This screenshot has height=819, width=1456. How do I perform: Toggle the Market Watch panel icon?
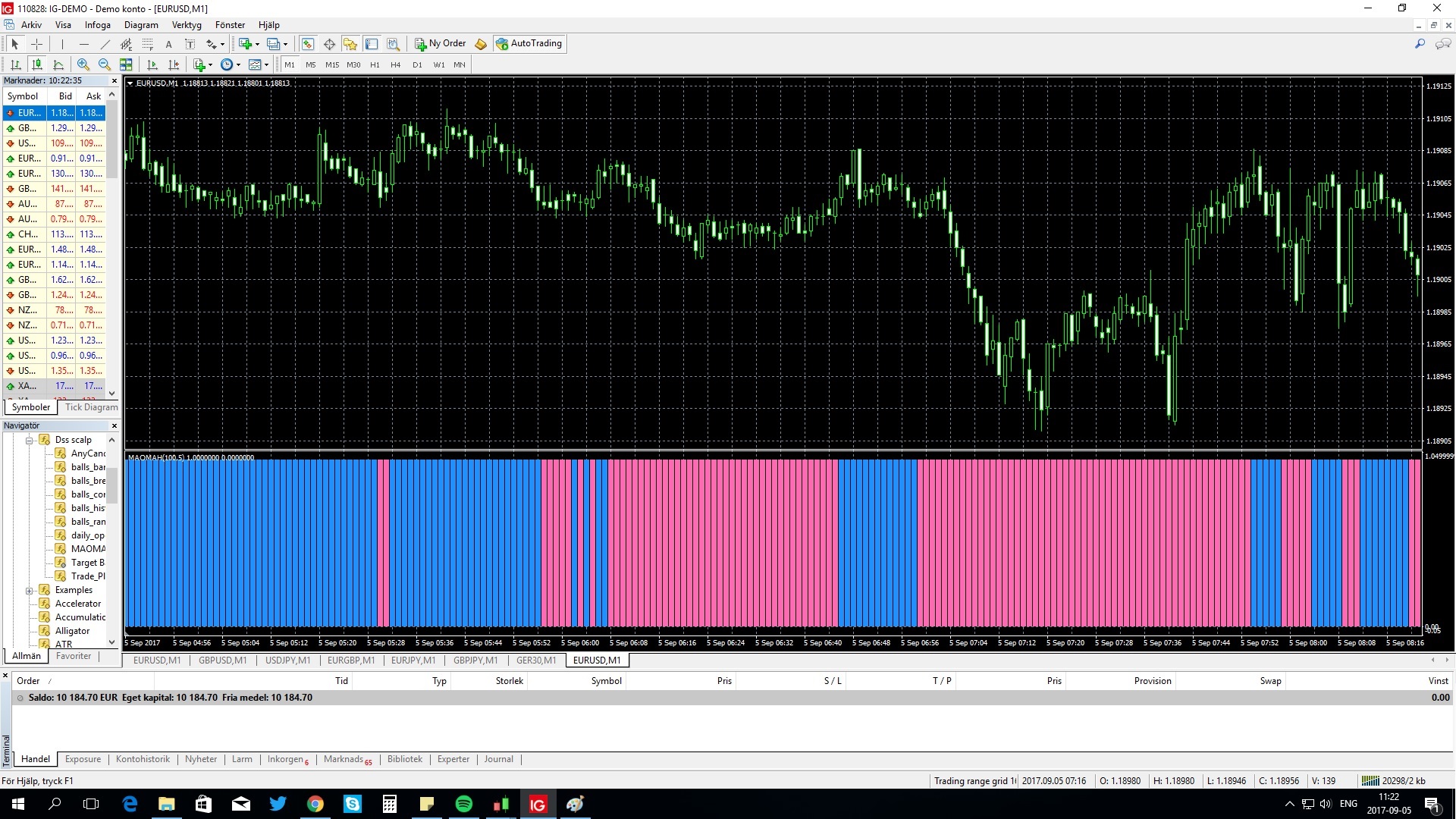coord(308,43)
